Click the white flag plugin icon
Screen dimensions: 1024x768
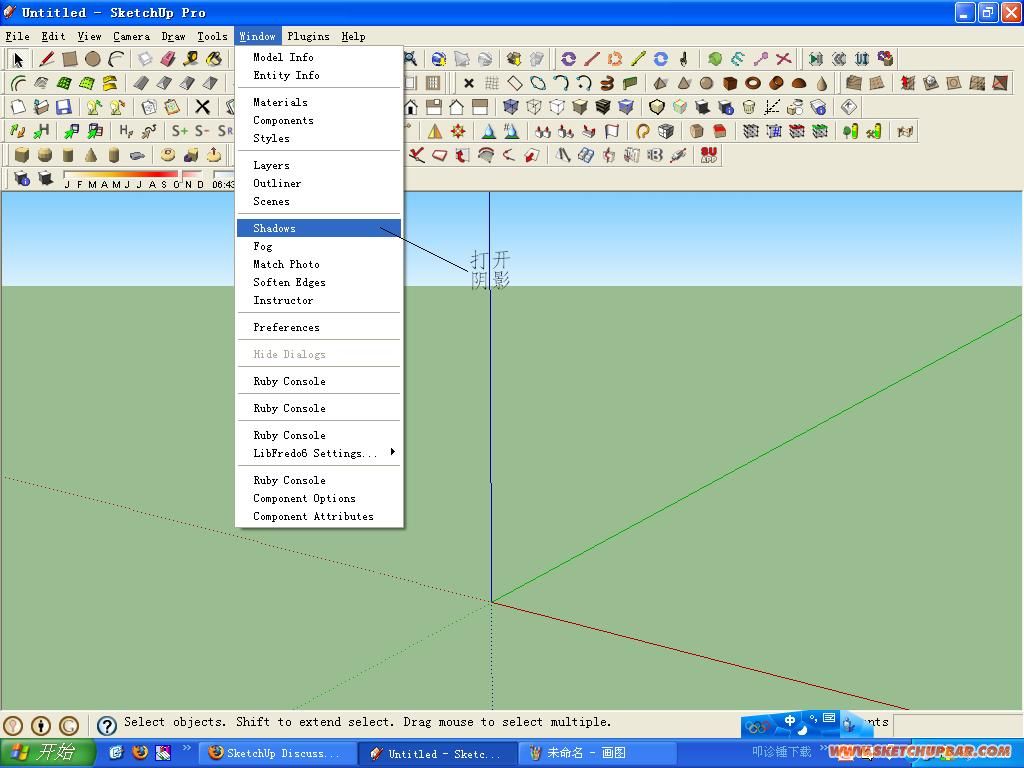pyautogui.click(x=611, y=131)
